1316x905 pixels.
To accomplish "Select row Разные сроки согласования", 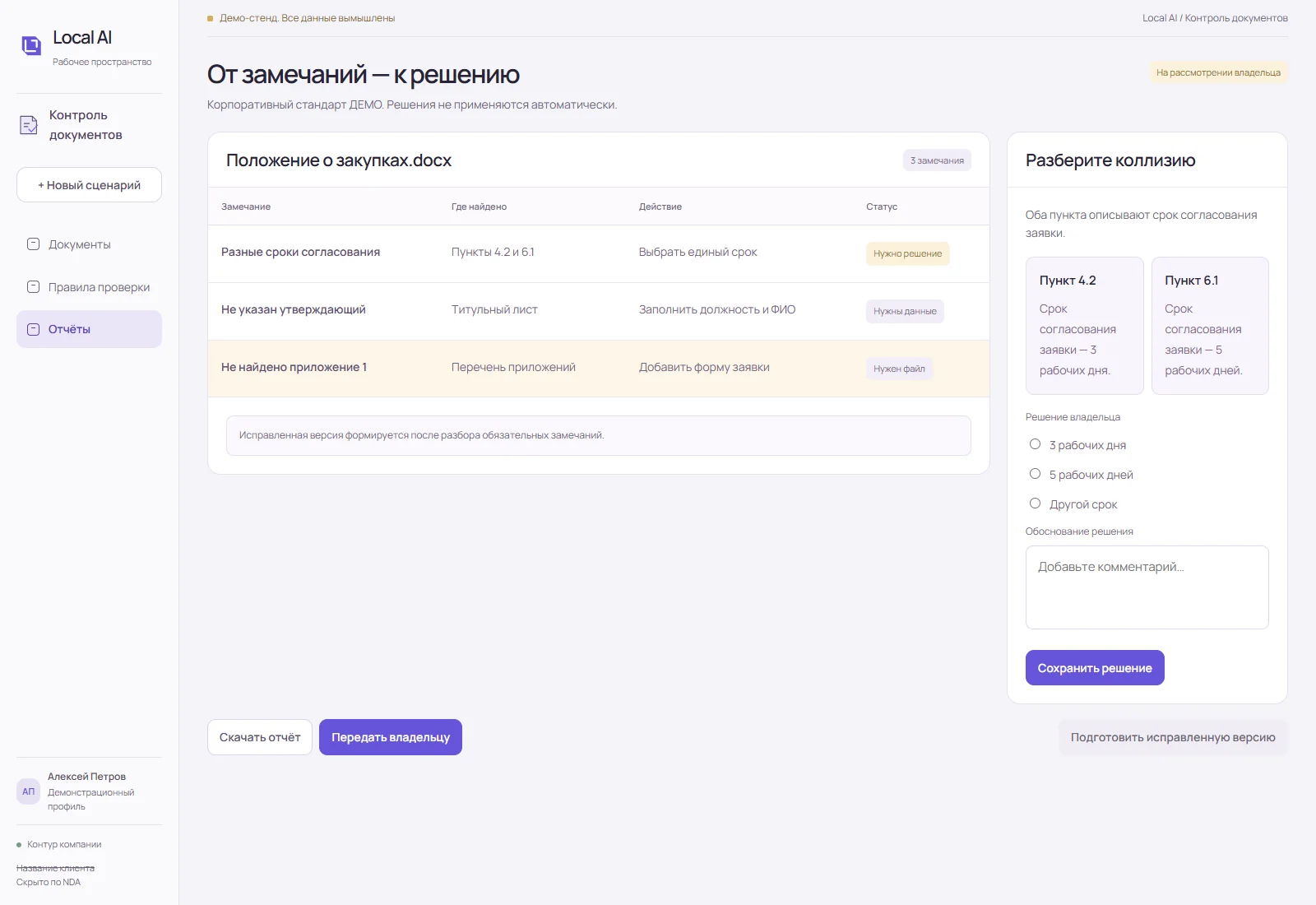I will point(599,253).
